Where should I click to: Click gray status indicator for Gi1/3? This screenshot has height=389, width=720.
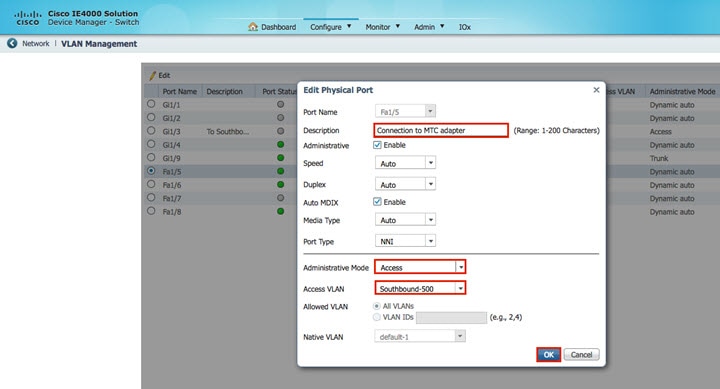(280, 131)
